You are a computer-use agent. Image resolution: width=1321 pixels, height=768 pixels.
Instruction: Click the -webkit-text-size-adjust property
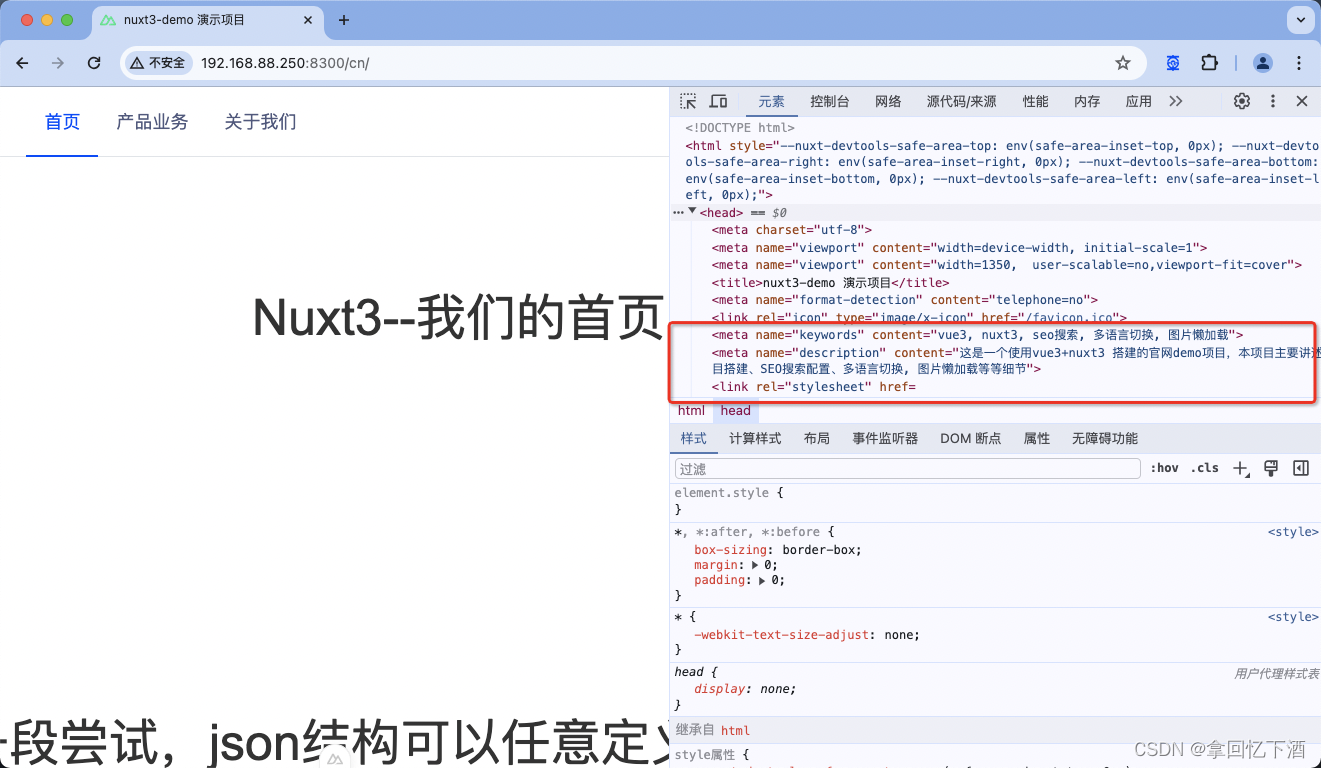[x=780, y=635]
